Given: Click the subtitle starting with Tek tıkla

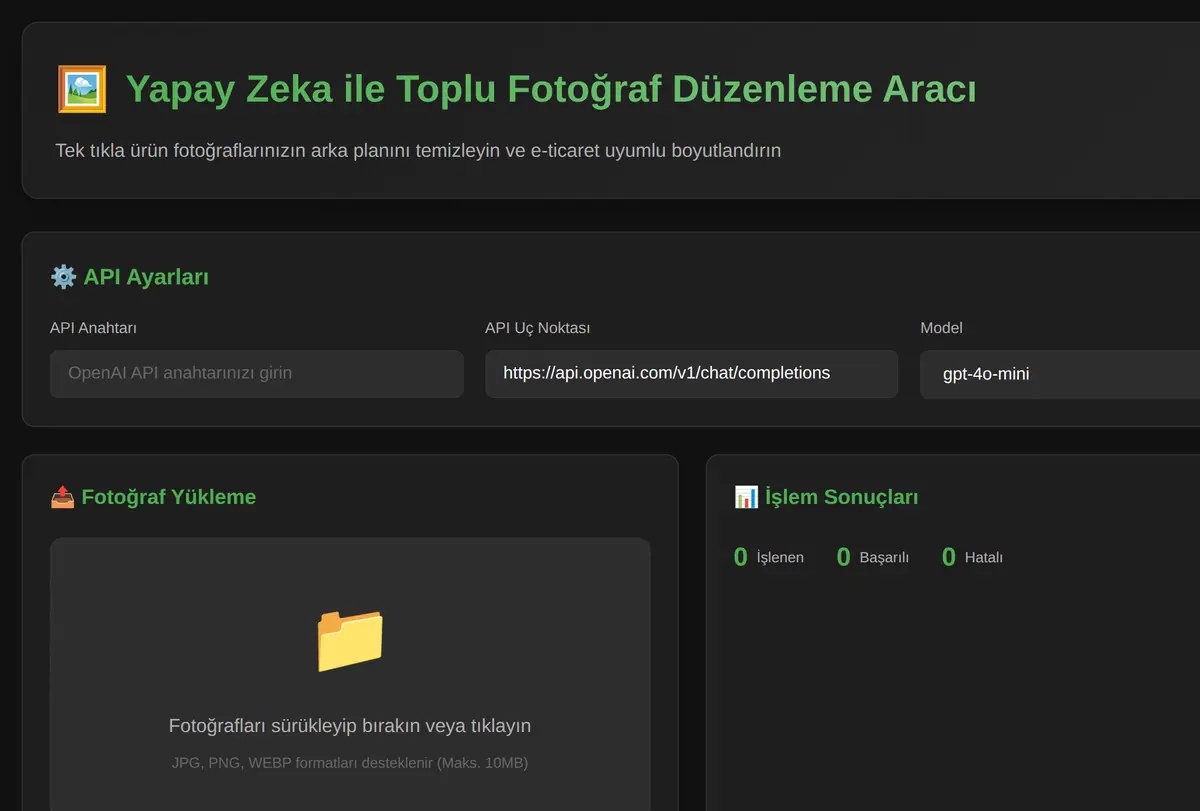Looking at the screenshot, I should tap(418, 150).
